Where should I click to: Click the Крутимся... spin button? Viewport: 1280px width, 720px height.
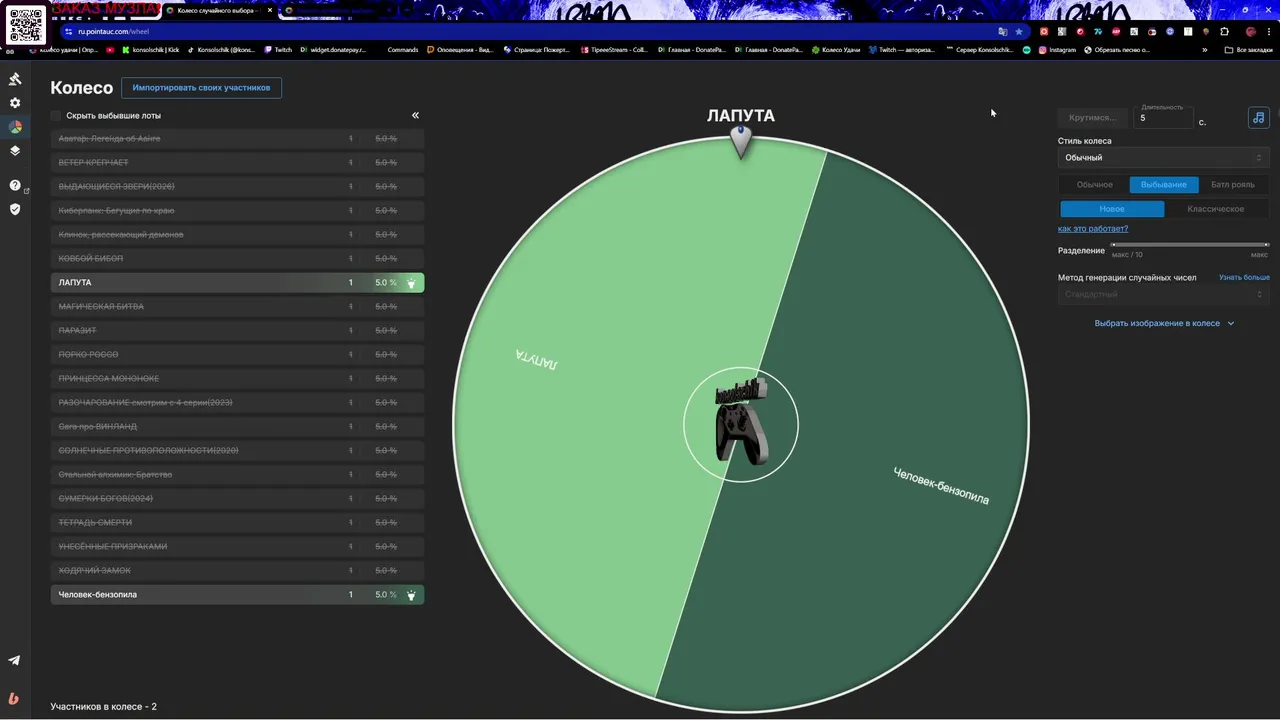point(1092,118)
